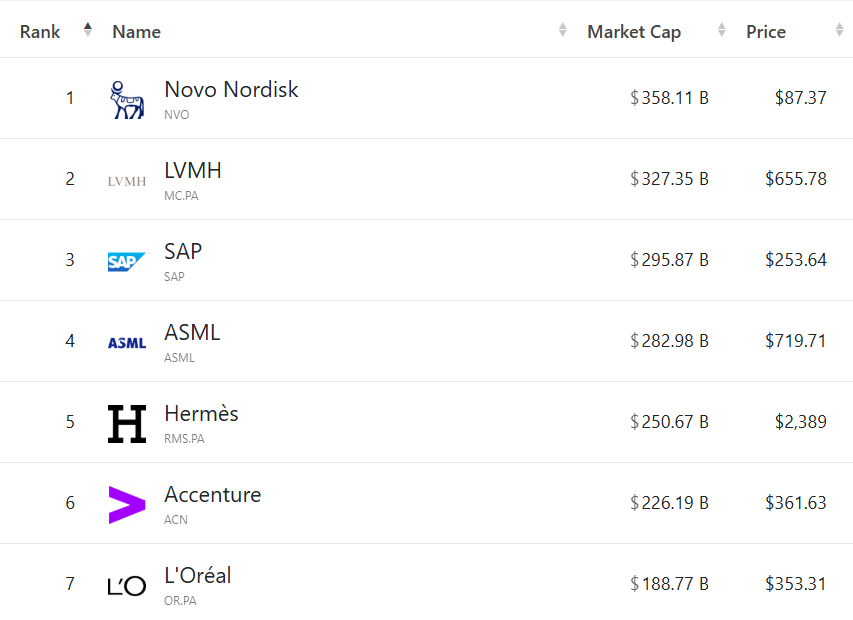The height and width of the screenshot is (620, 853).
Task: Sort by Market Cap using the sort arrows
Action: click(x=722, y=31)
